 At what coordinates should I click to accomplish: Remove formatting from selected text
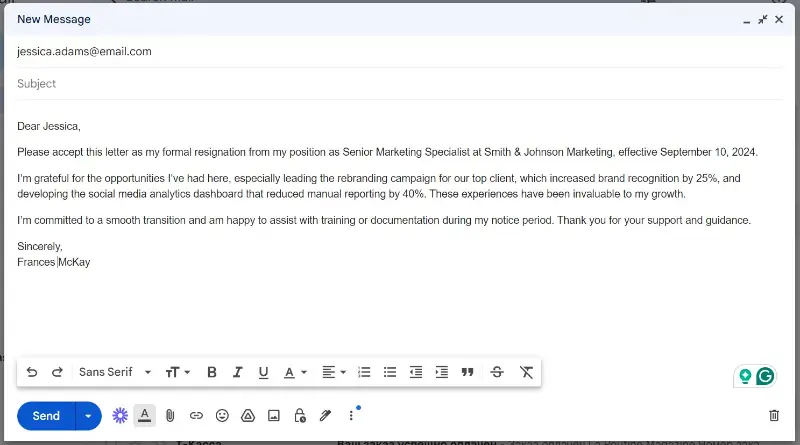[x=526, y=372]
